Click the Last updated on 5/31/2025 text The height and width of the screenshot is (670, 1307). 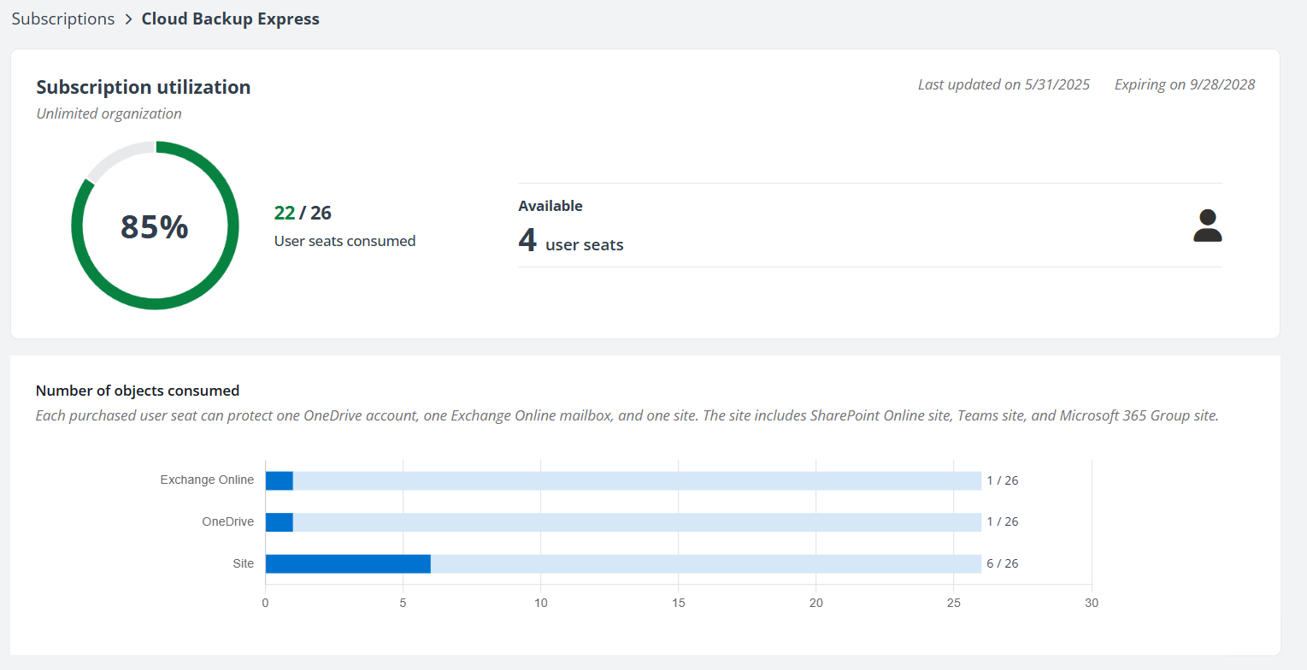(1003, 84)
